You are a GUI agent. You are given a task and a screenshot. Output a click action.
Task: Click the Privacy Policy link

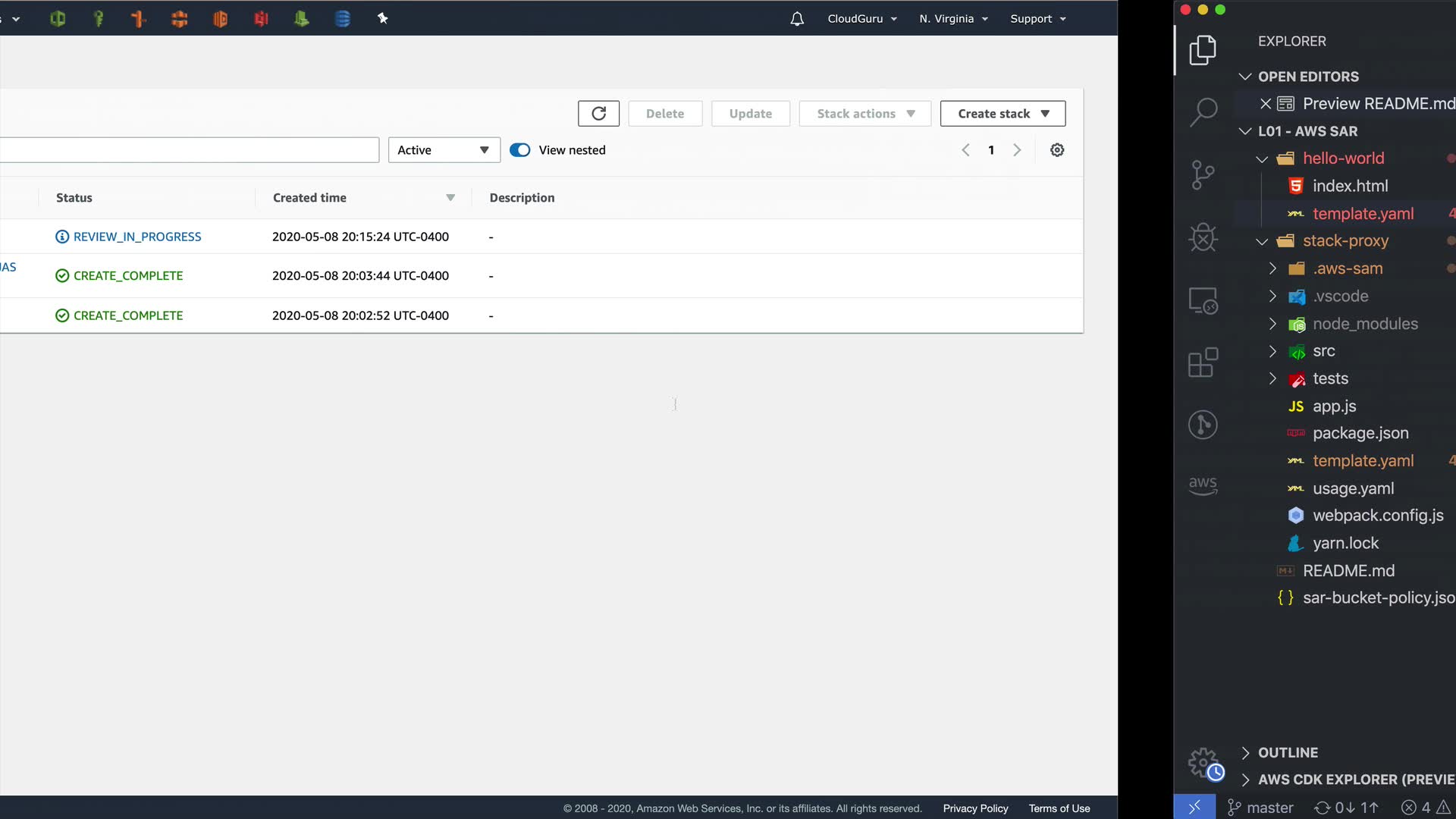975,808
